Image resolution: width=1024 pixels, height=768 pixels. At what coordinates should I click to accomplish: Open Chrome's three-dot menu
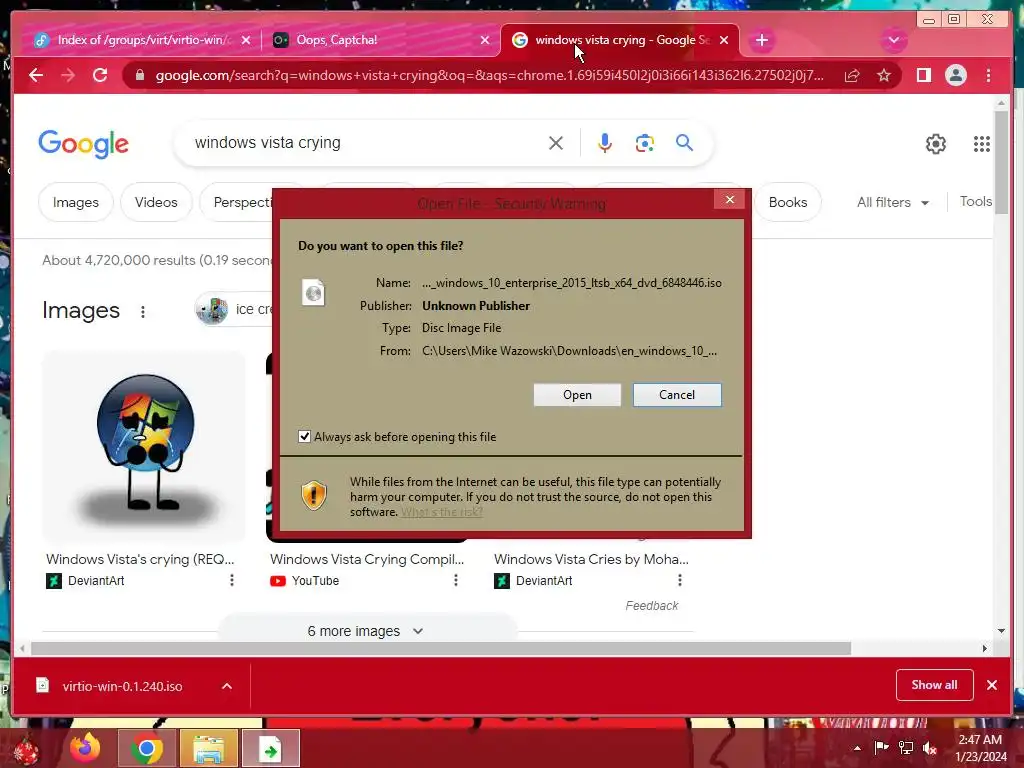pos(988,75)
